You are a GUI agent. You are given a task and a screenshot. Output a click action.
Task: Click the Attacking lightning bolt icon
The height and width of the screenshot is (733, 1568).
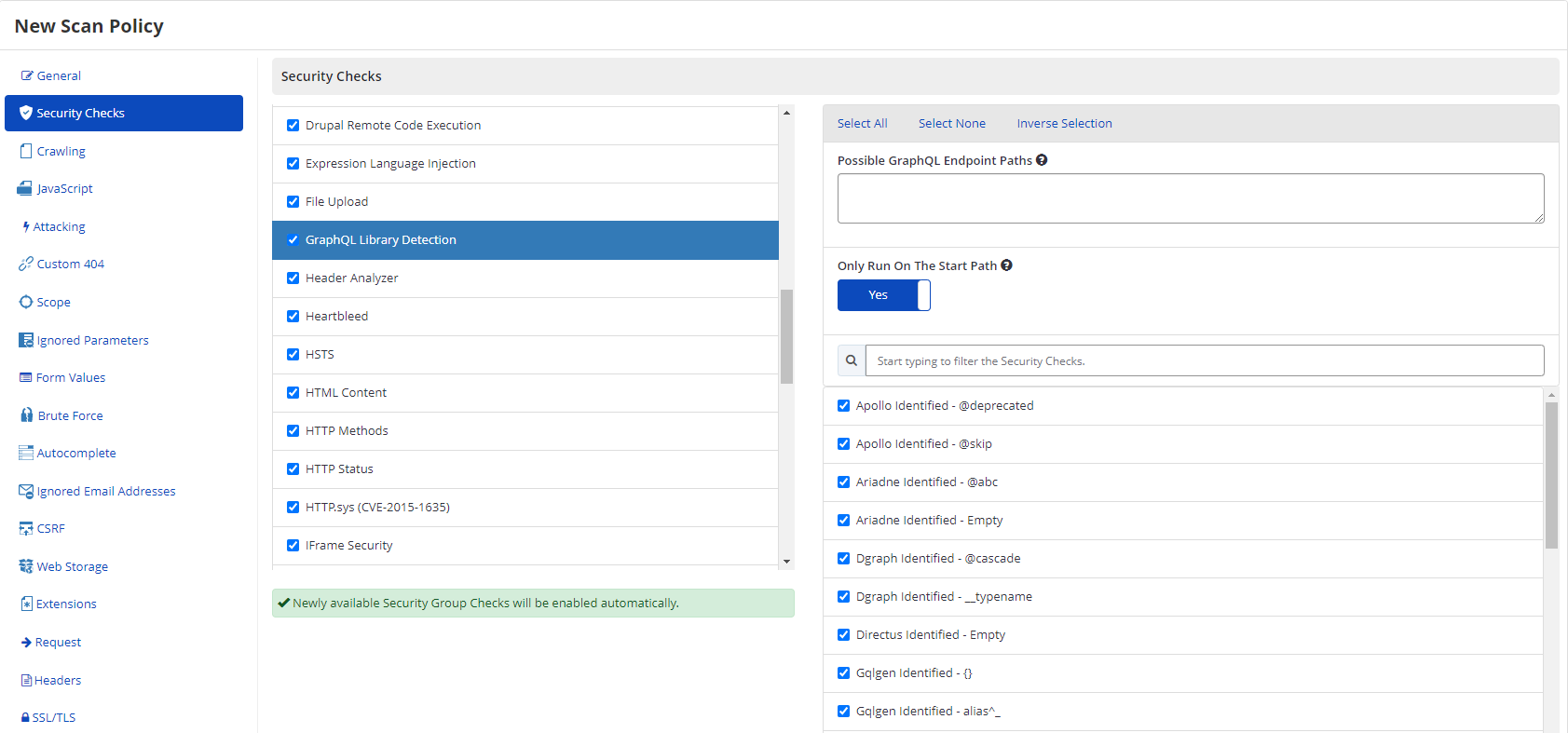click(26, 226)
